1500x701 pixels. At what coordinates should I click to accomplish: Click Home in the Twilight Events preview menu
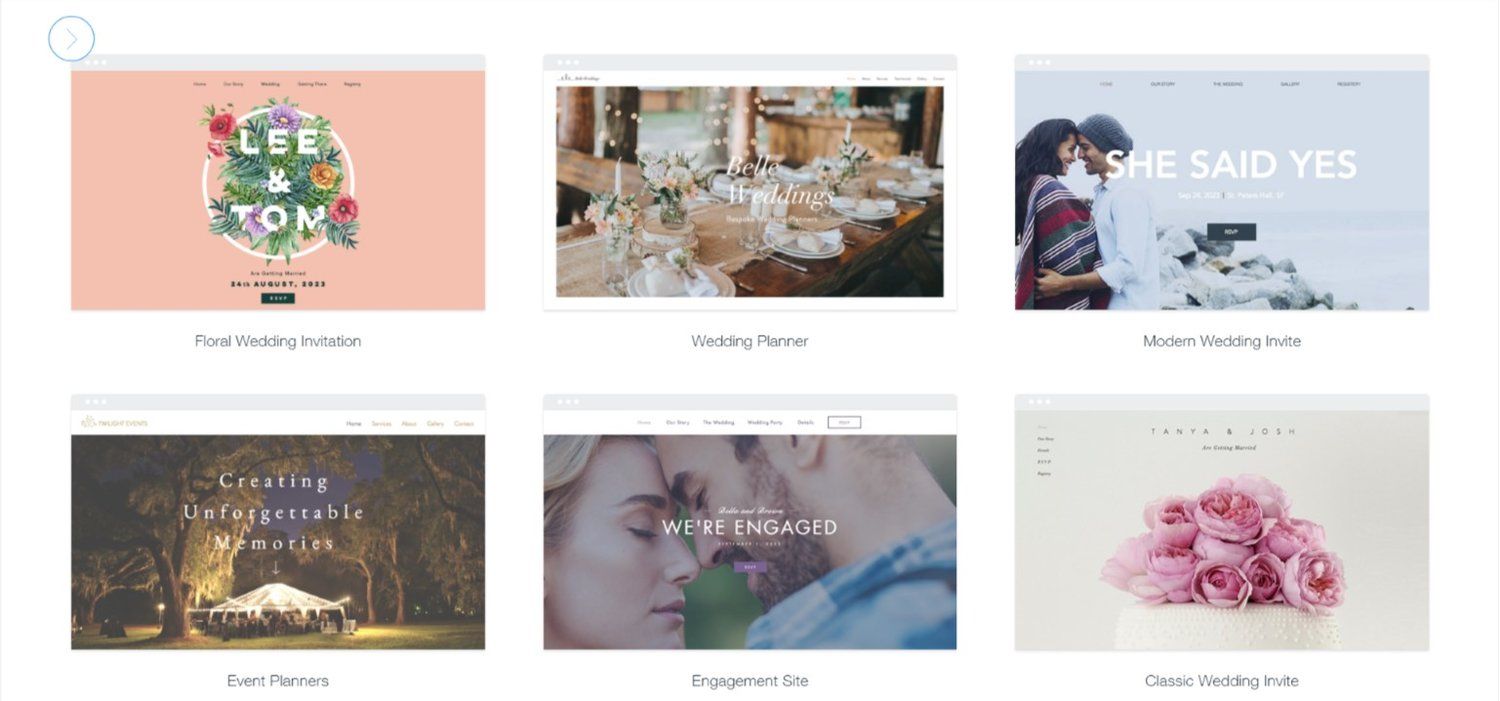click(x=354, y=424)
